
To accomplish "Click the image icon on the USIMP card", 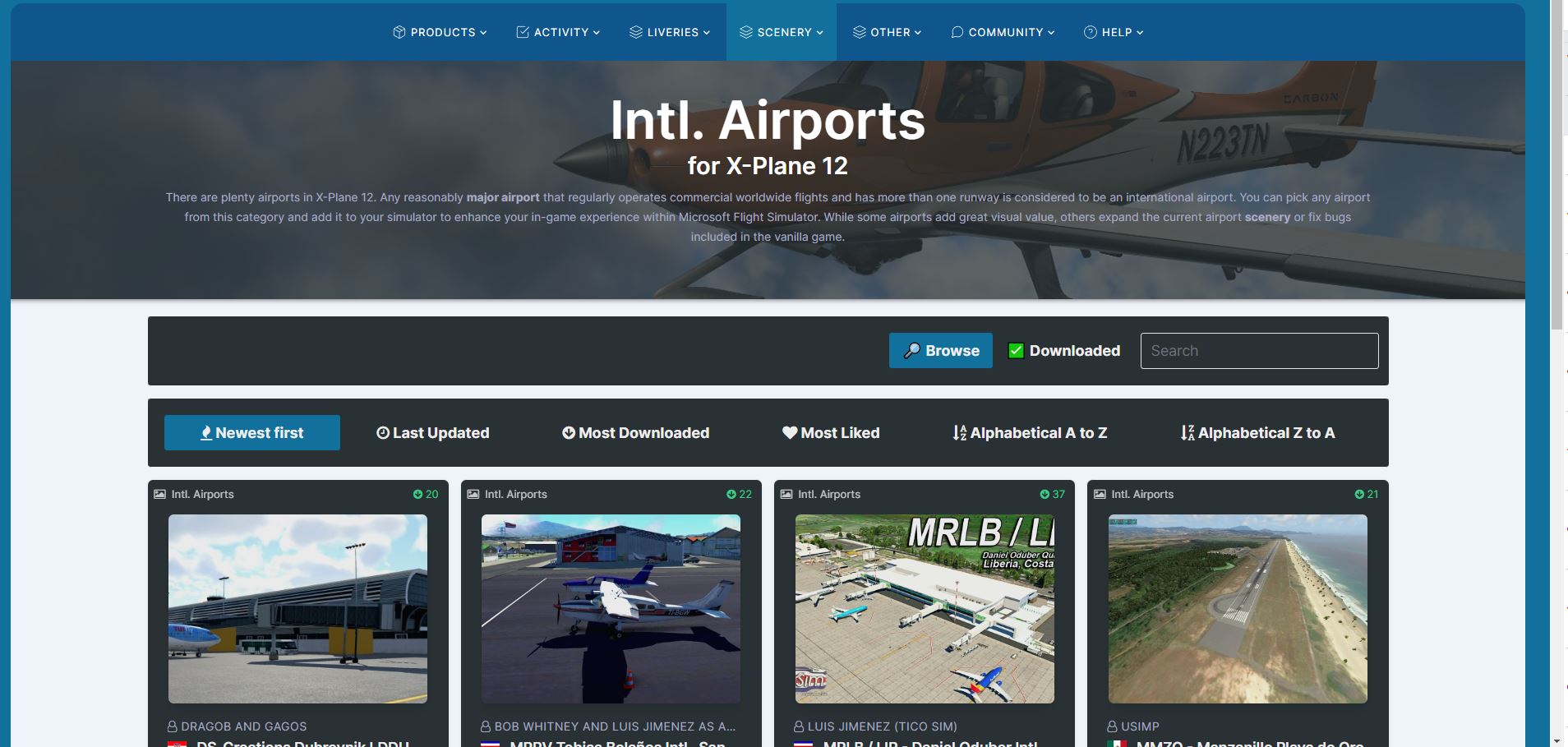I will [x=1100, y=494].
